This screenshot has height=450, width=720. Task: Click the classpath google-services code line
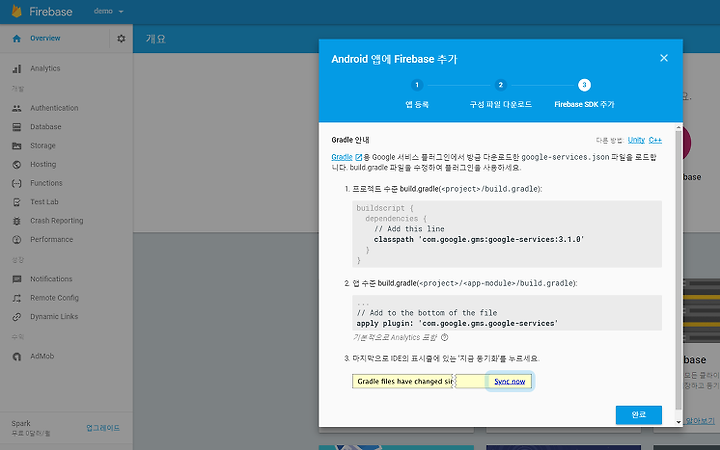(478, 240)
